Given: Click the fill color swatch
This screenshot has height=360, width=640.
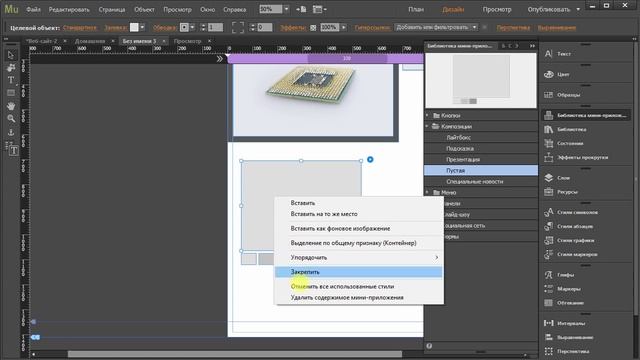Looking at the screenshot, I should pos(134,27).
